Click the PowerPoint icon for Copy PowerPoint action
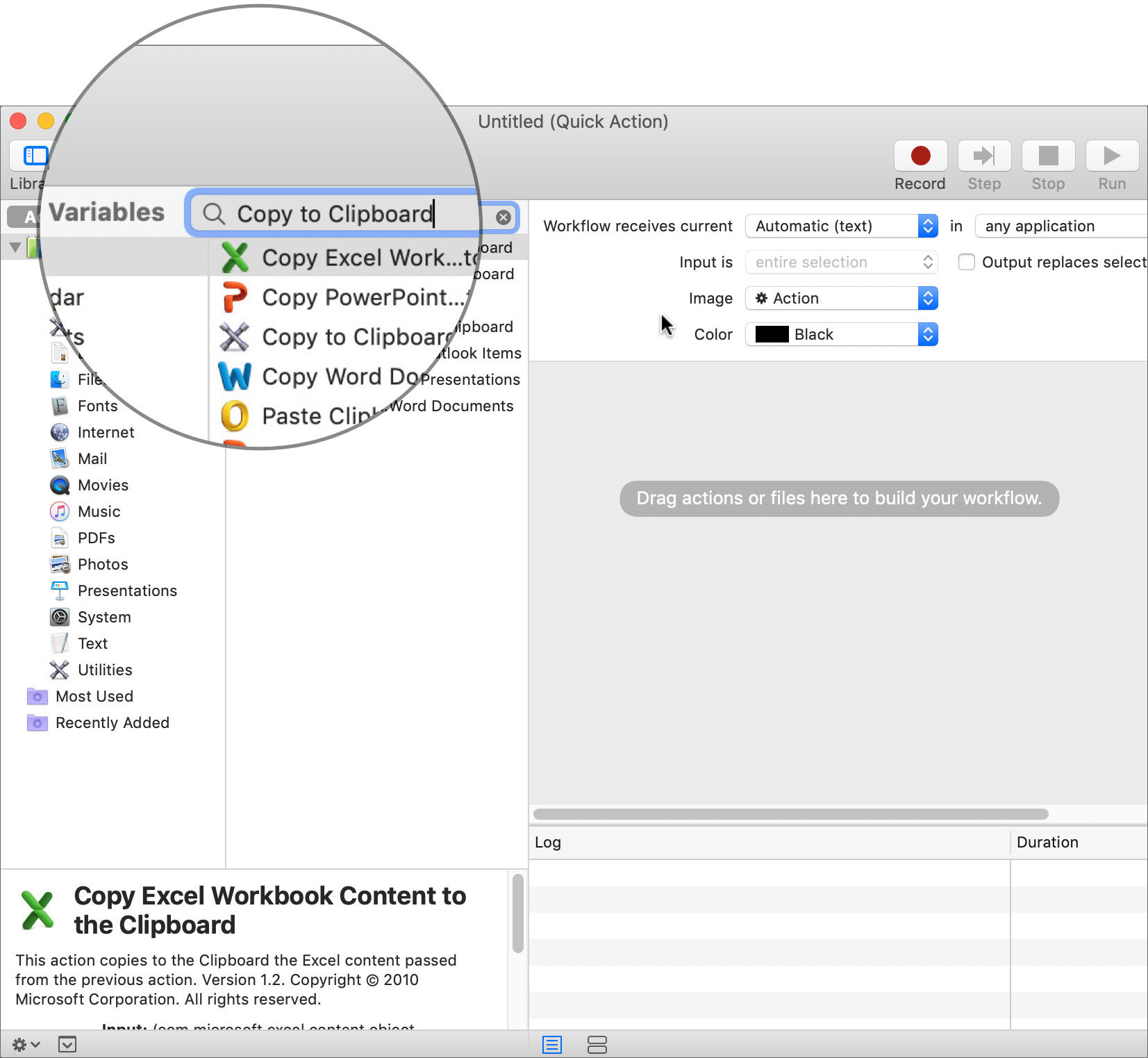Screen dimensions: 1148x1058 click(236, 297)
